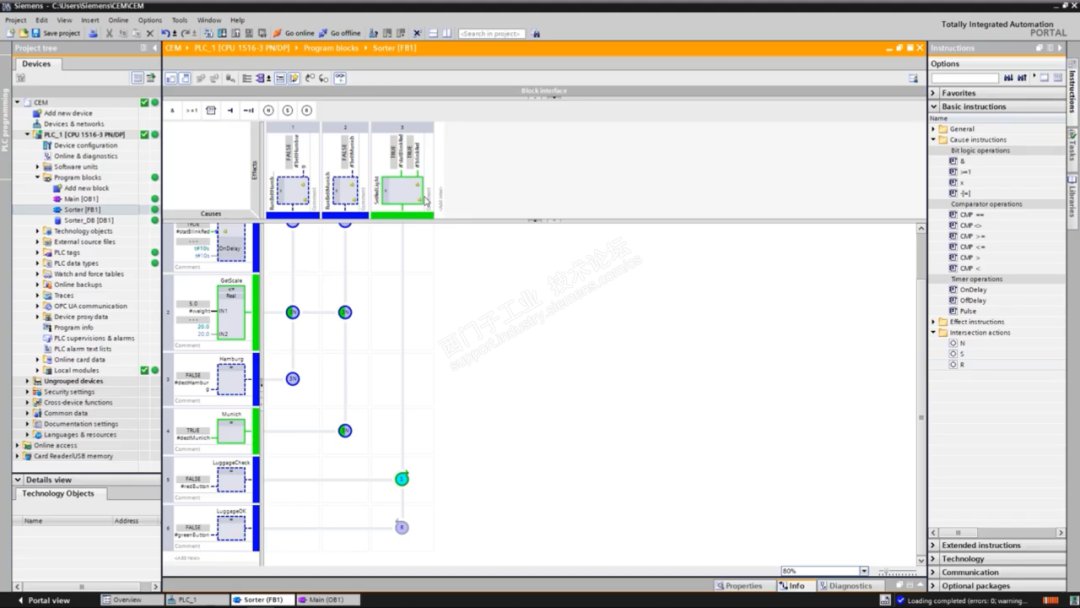Click the intersection node on the LuggageCheck row

401,479
